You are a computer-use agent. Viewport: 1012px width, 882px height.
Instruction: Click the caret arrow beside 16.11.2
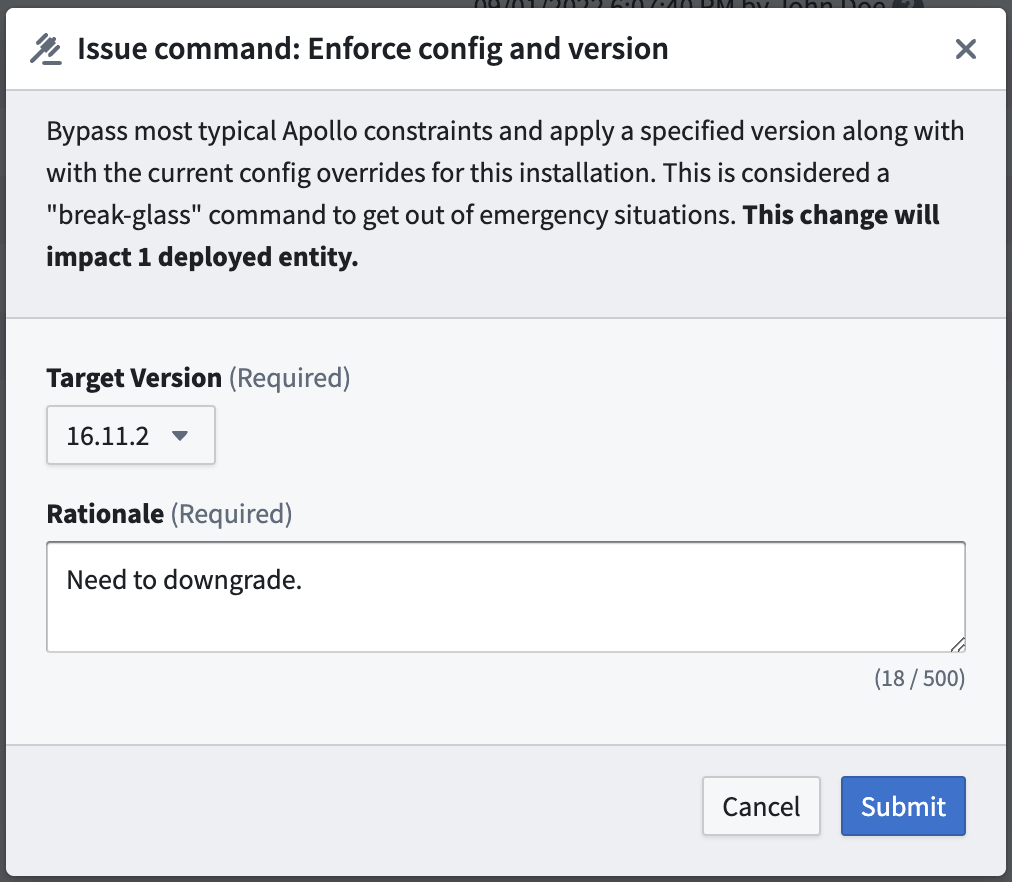tap(180, 436)
